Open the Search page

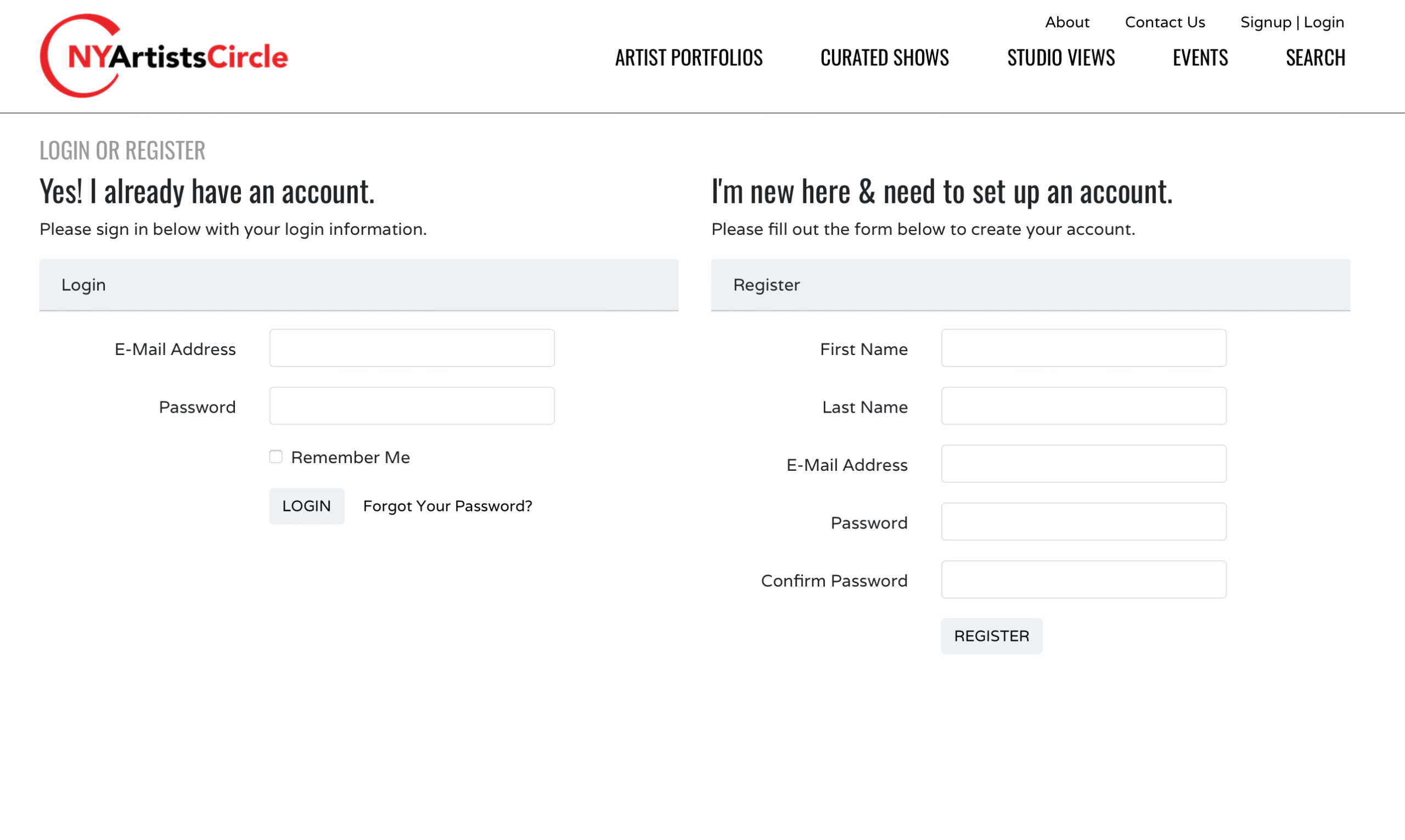point(1315,58)
